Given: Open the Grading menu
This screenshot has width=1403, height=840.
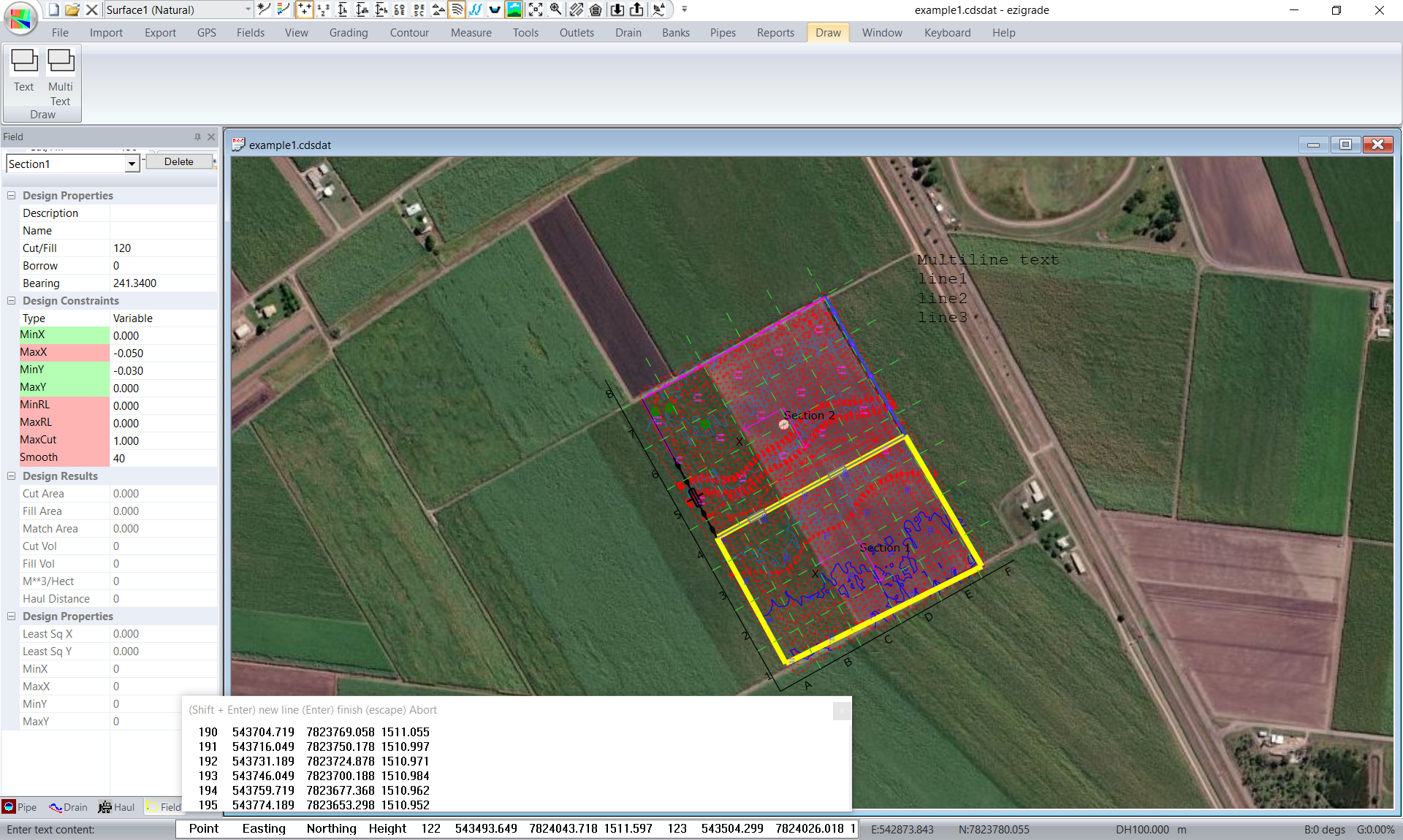Looking at the screenshot, I should tap(348, 33).
